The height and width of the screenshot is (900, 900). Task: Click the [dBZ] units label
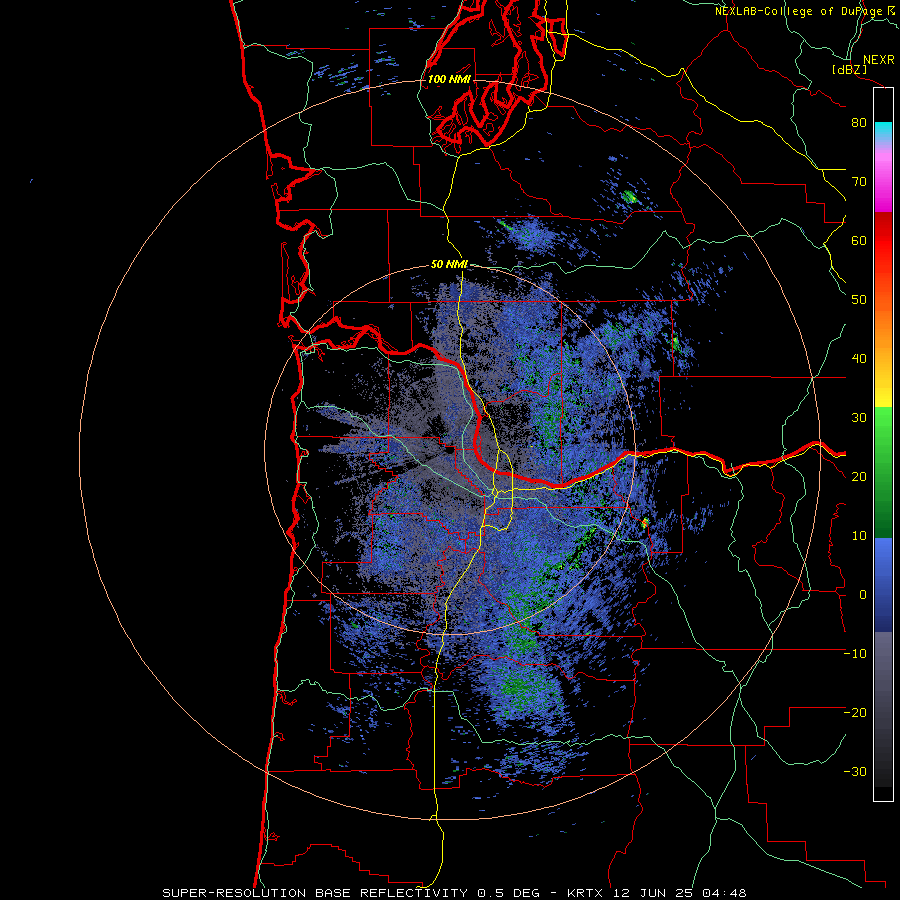pos(850,69)
